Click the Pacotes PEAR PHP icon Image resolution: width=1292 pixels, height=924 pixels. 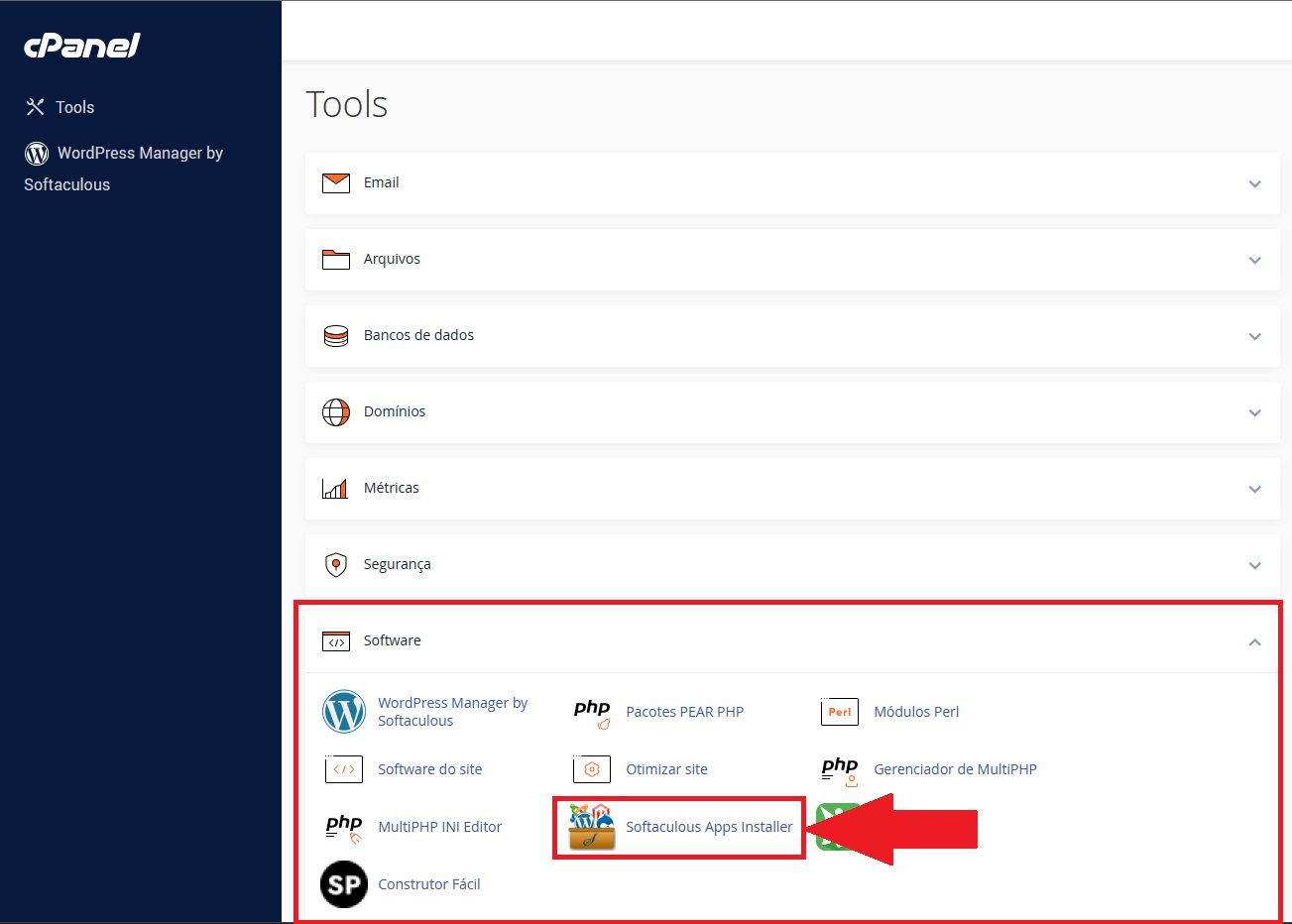tap(592, 713)
